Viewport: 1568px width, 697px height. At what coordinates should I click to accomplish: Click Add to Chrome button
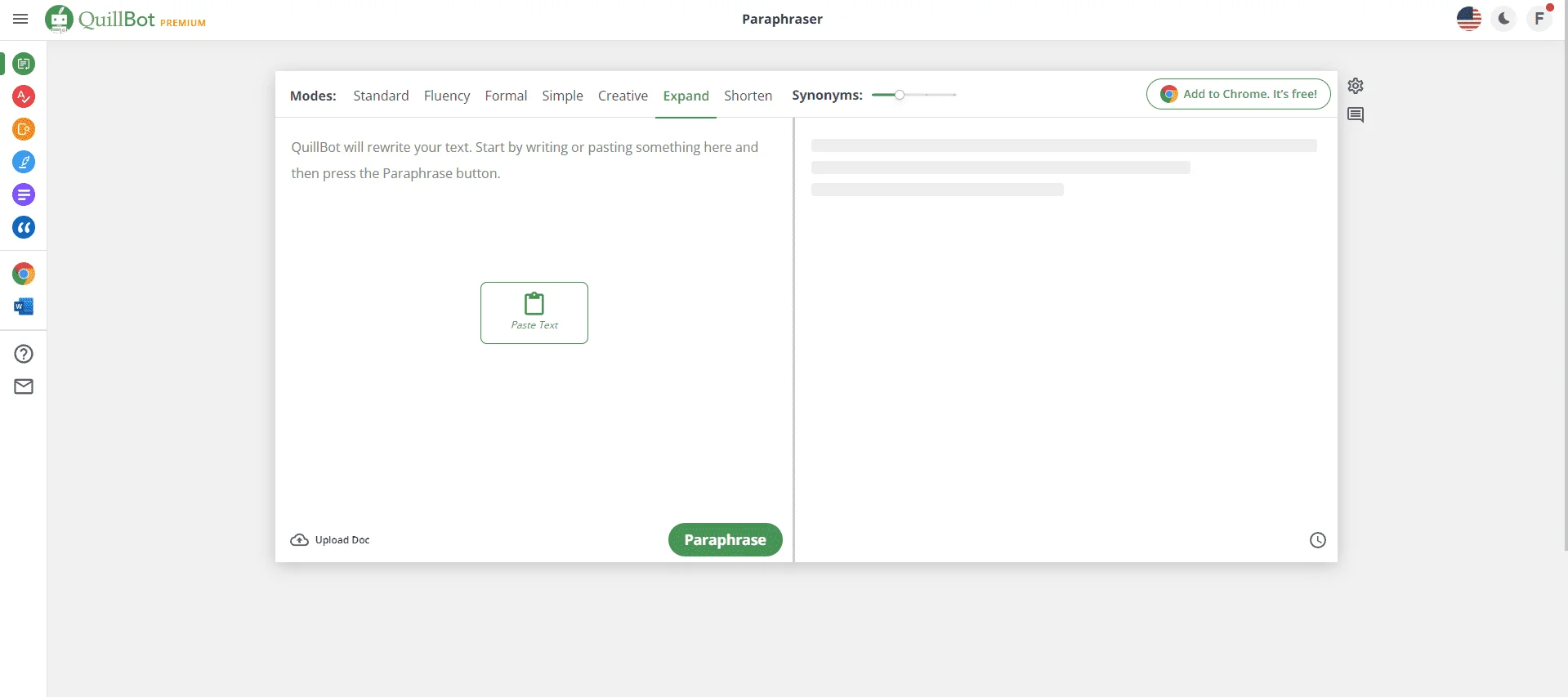click(1239, 94)
